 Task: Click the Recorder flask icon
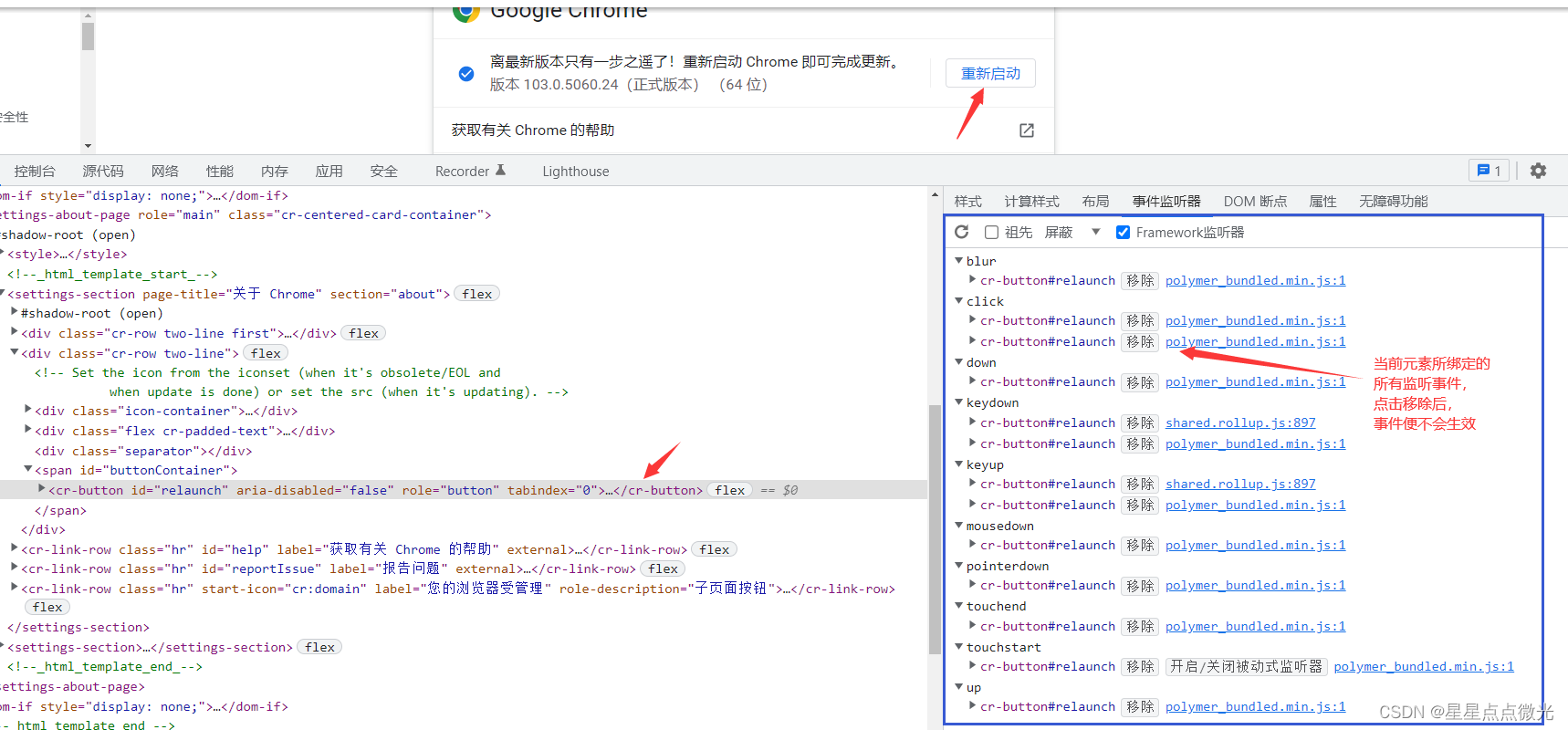pos(500,171)
